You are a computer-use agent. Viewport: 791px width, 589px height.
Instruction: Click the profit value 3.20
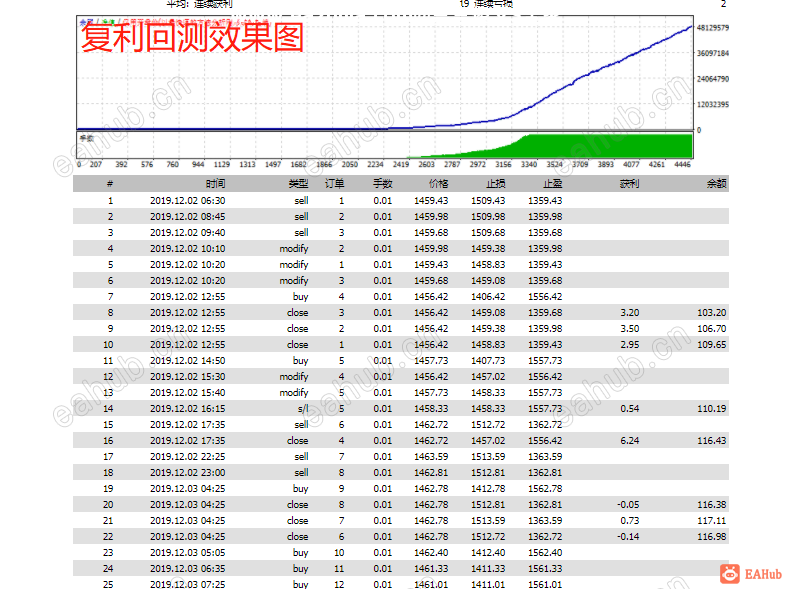pyautogui.click(x=630, y=313)
